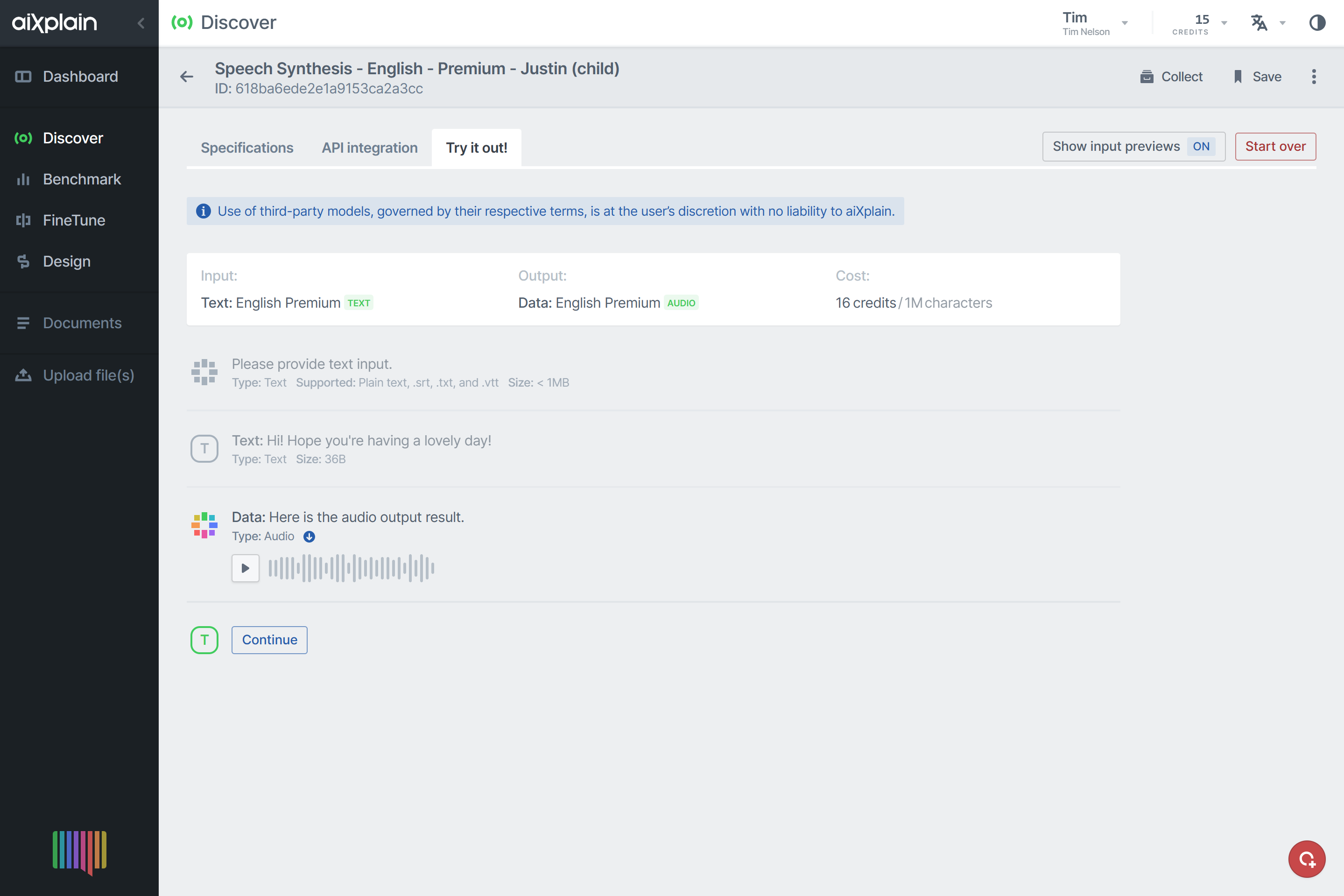Open the Discover sidebar item
1344x896 pixels.
(79, 138)
